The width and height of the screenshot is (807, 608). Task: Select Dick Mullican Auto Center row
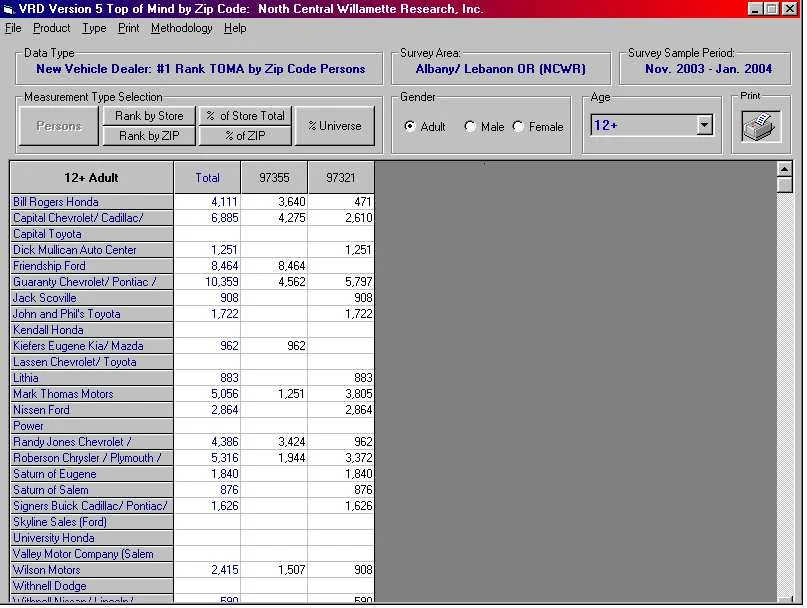coord(92,250)
